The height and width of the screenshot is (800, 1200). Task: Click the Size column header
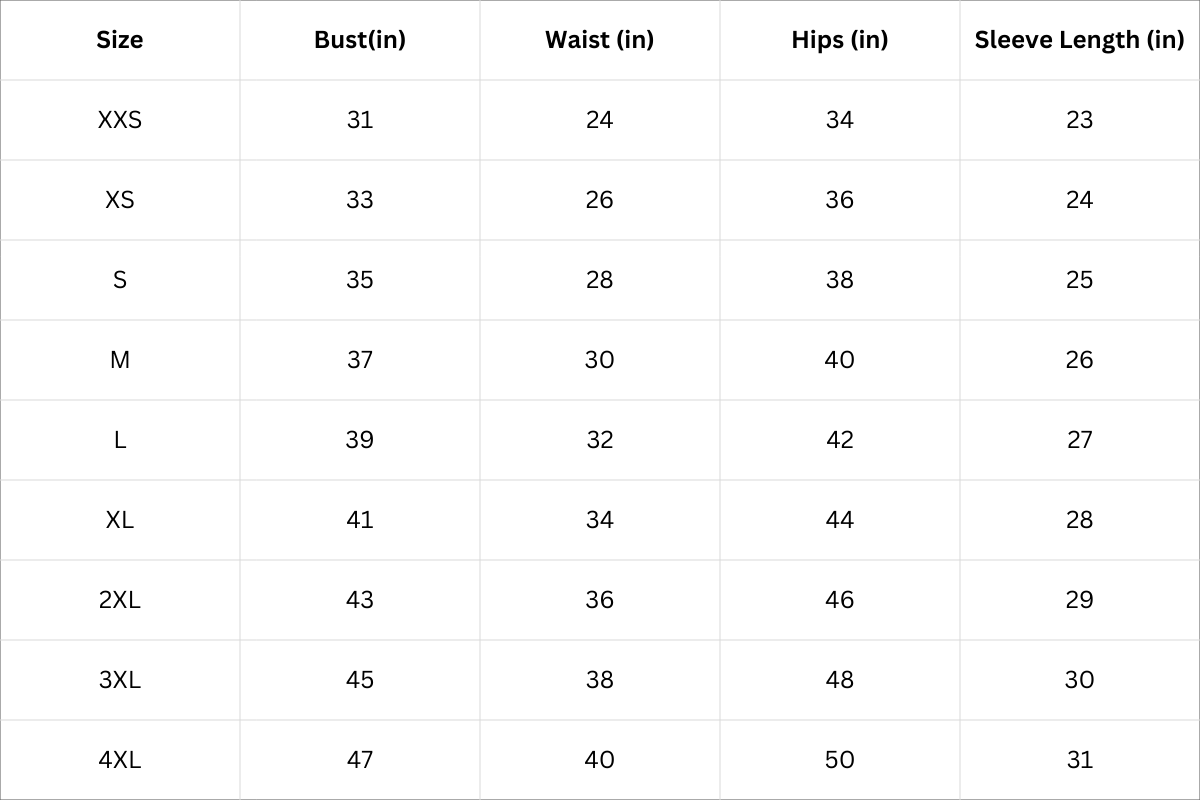[120, 40]
